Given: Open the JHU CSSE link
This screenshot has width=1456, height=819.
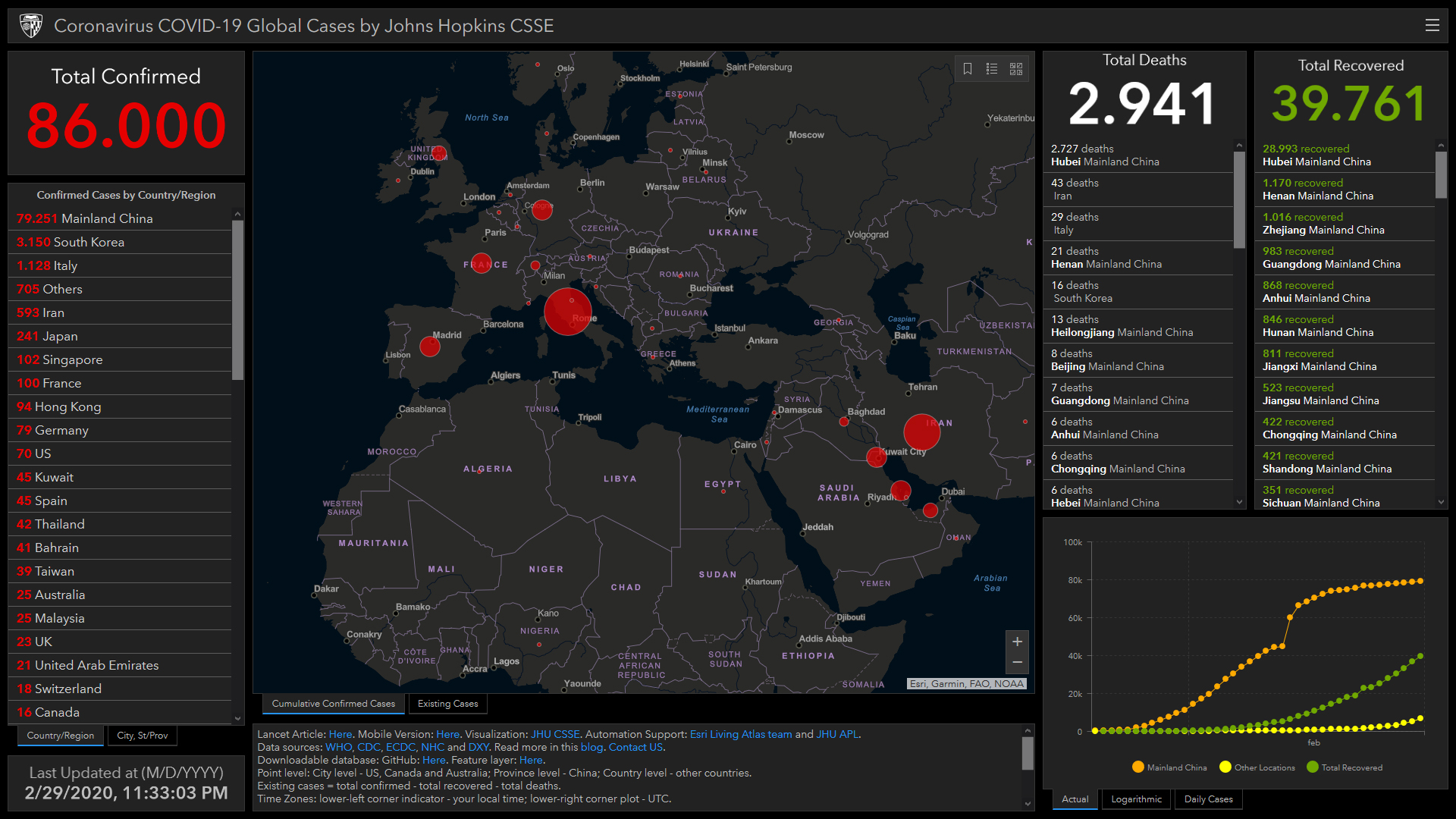Looking at the screenshot, I should (x=555, y=734).
